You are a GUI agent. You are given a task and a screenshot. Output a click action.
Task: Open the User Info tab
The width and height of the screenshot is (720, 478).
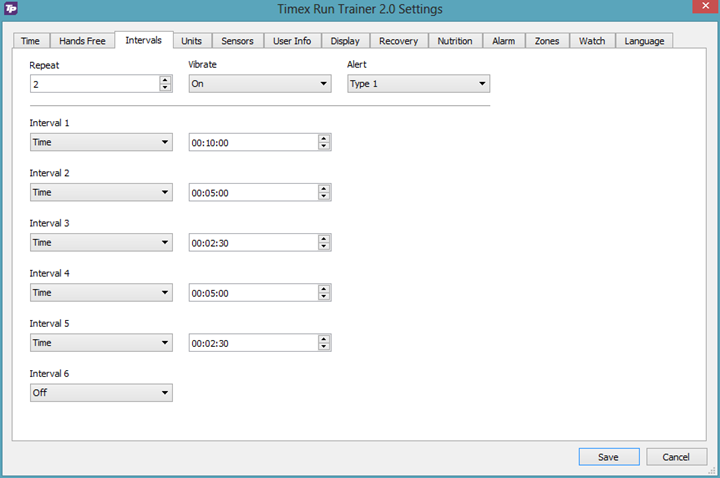[x=292, y=41]
